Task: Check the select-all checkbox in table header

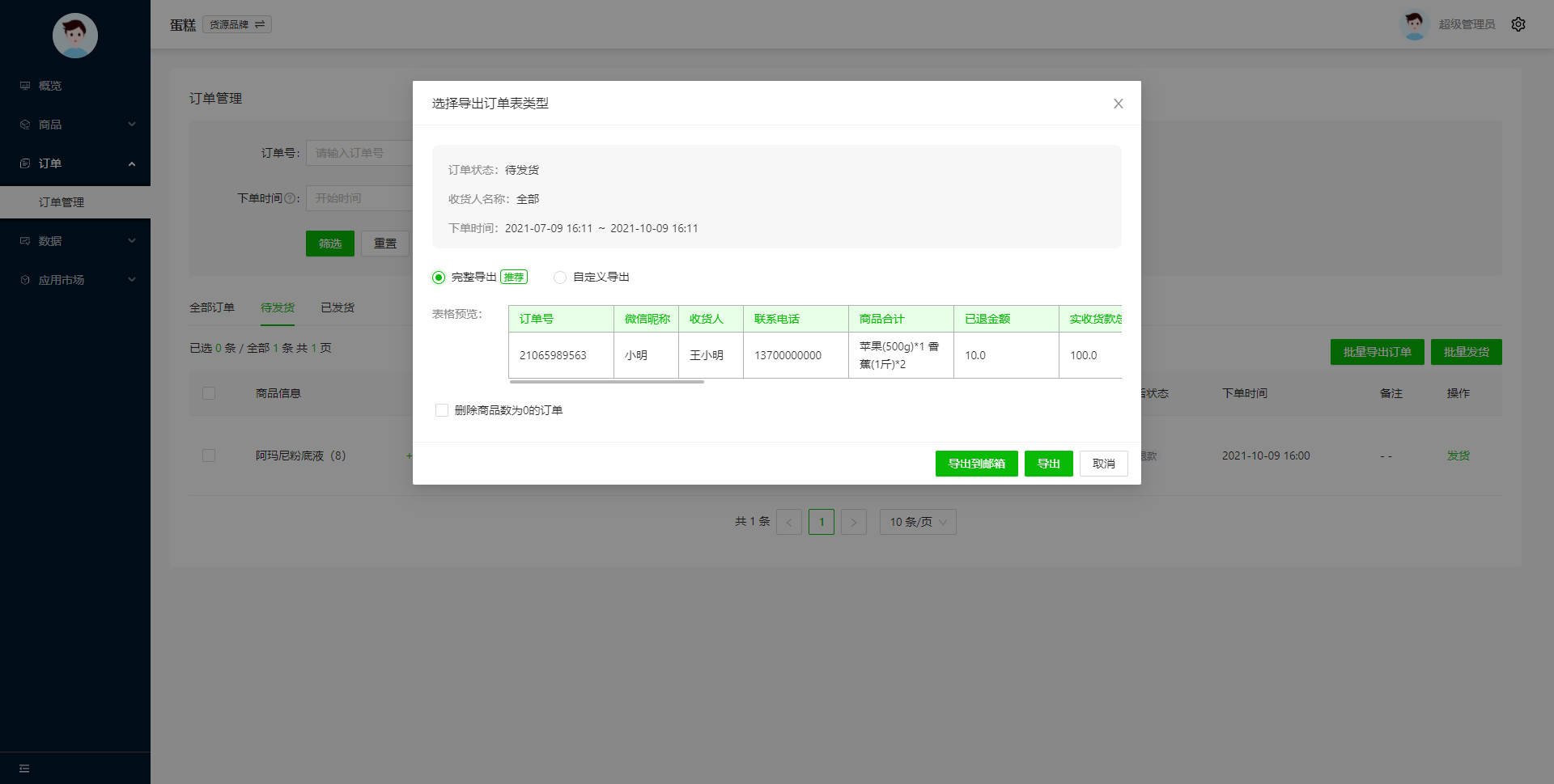Action: click(x=209, y=393)
